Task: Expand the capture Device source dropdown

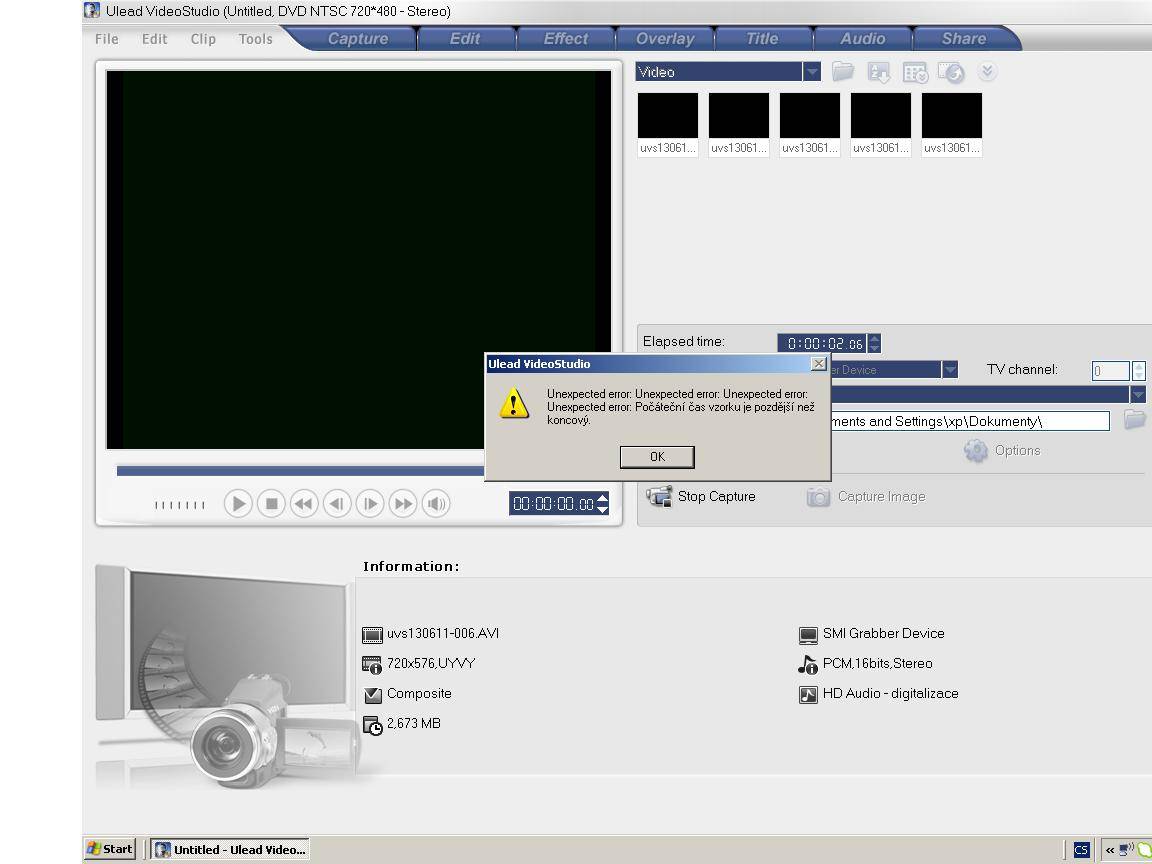Action: pos(950,370)
